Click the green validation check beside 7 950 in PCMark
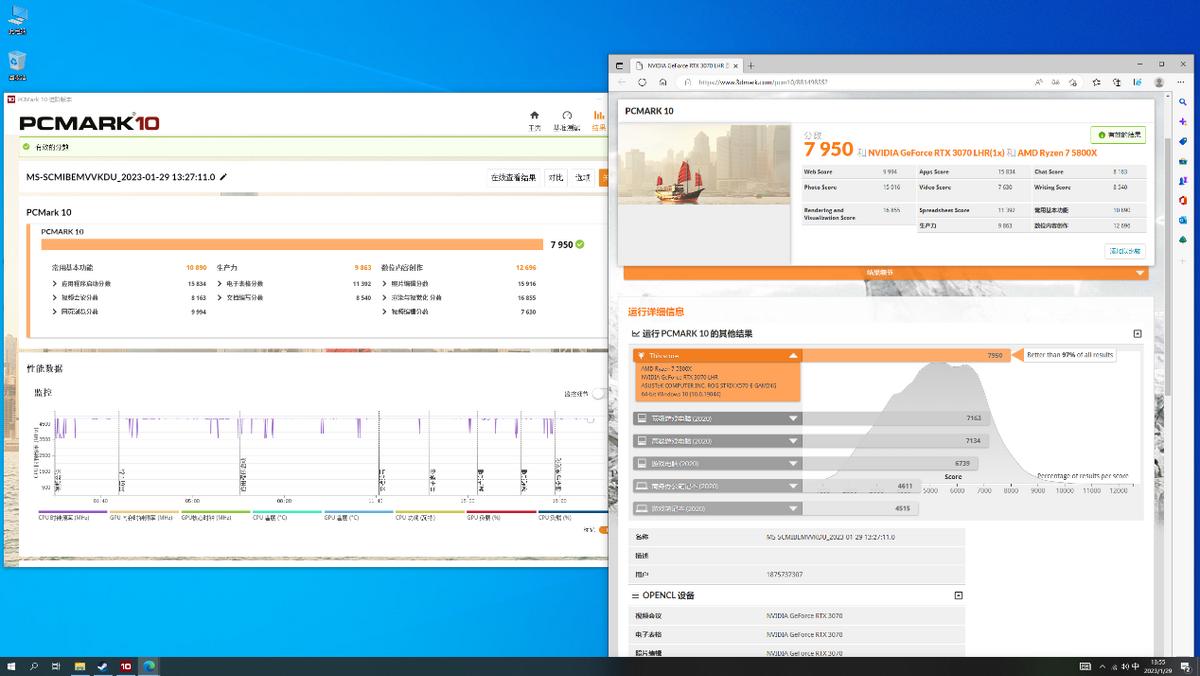The height and width of the screenshot is (676, 1200). [x=580, y=244]
